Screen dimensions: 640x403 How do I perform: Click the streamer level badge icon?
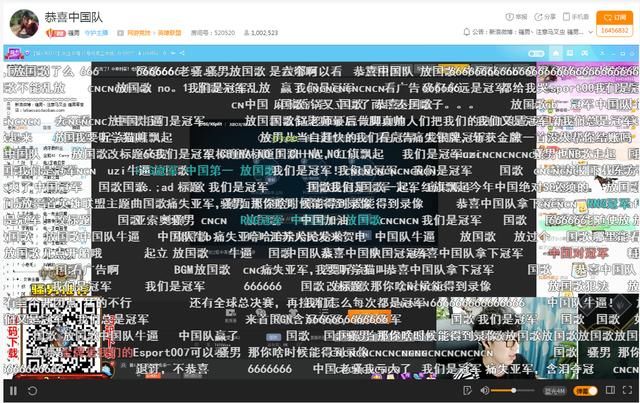click(x=56, y=33)
